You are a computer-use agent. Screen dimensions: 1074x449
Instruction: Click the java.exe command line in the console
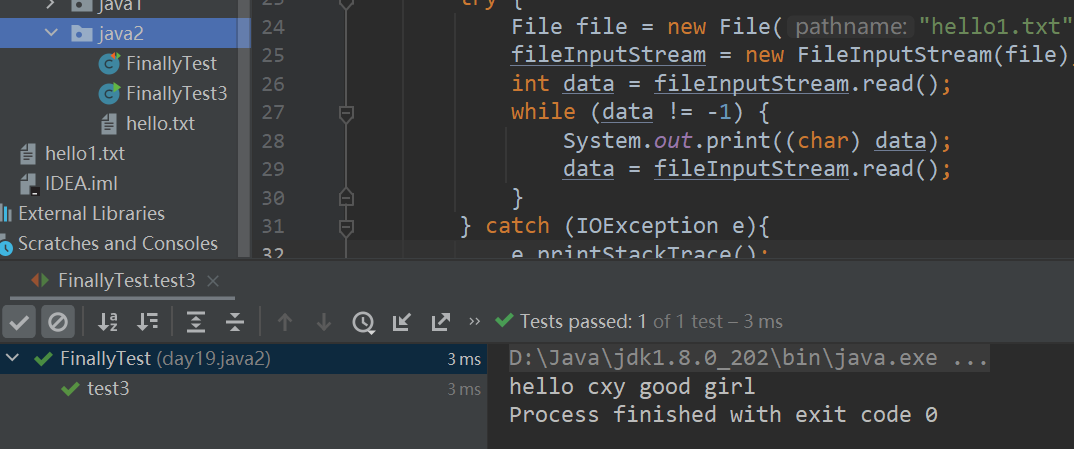(x=748, y=357)
